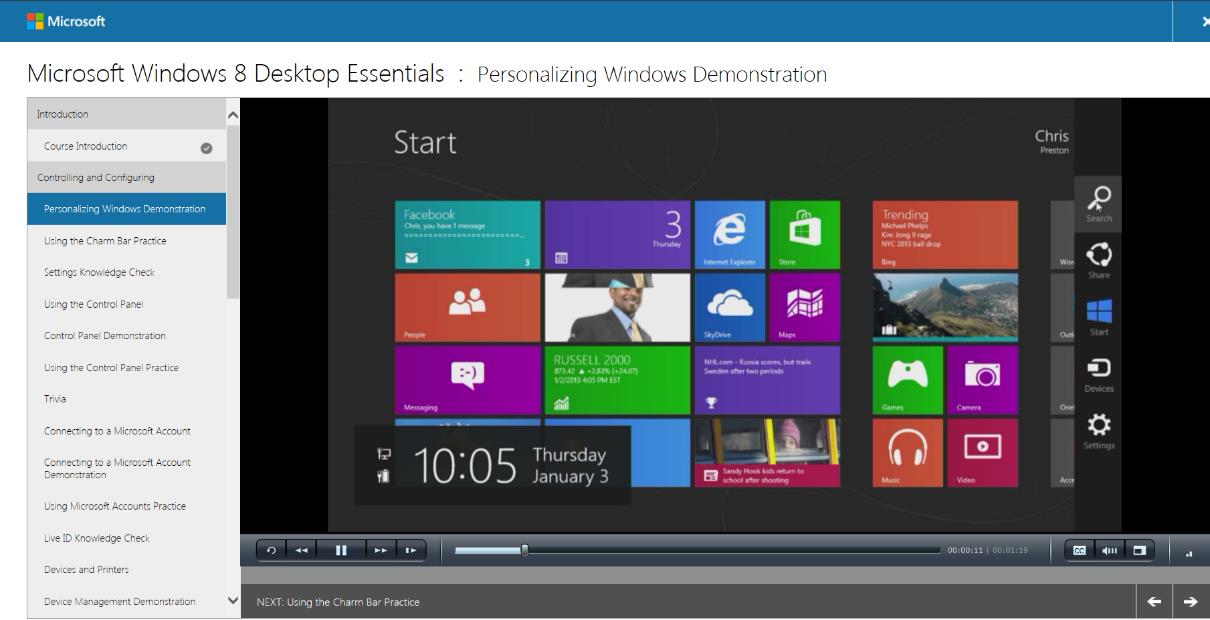Open the Bing Trending tile
1210x620 pixels.
pos(945,235)
